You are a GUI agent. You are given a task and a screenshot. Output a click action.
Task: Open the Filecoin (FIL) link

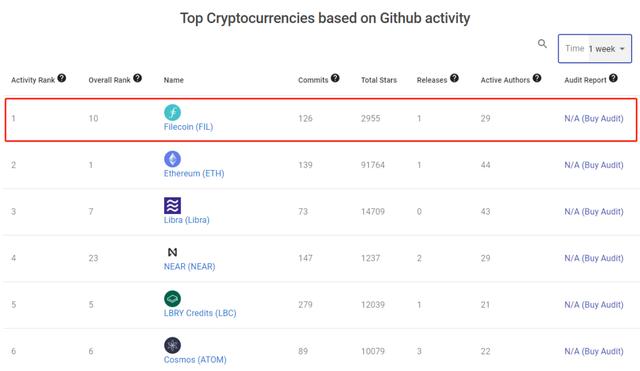coord(188,127)
